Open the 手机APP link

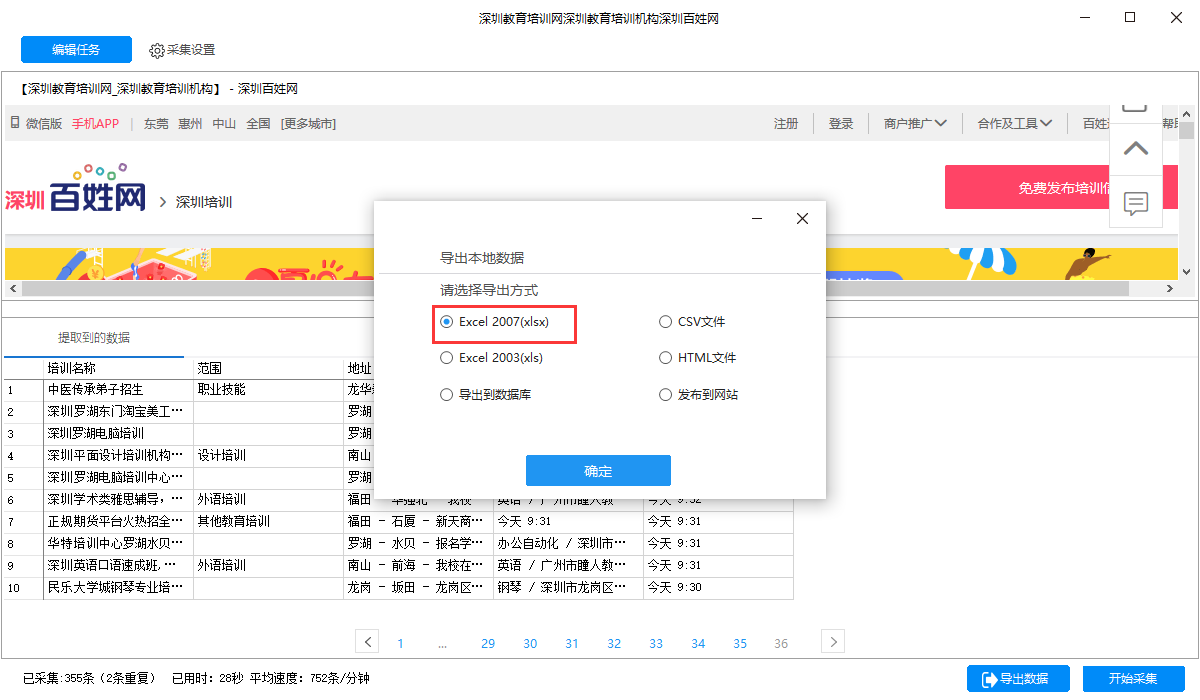pyautogui.click(x=95, y=124)
